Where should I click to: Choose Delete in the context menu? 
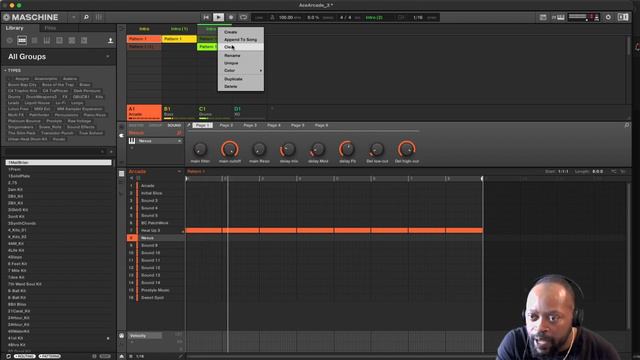click(x=240, y=87)
